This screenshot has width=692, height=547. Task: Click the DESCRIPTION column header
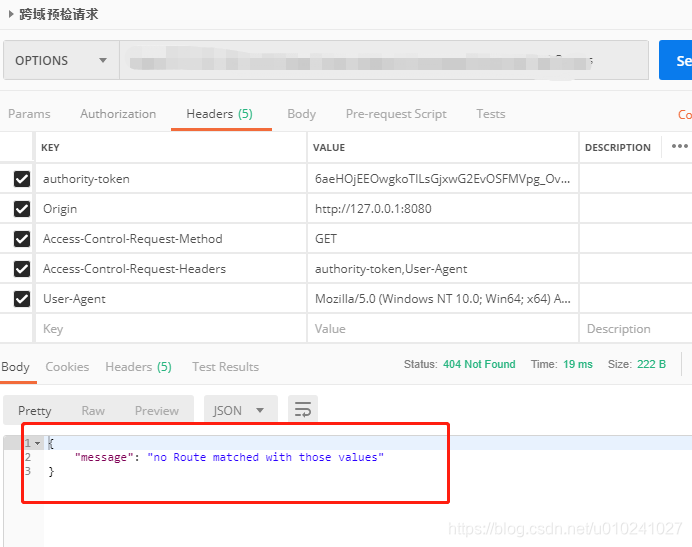(617, 147)
